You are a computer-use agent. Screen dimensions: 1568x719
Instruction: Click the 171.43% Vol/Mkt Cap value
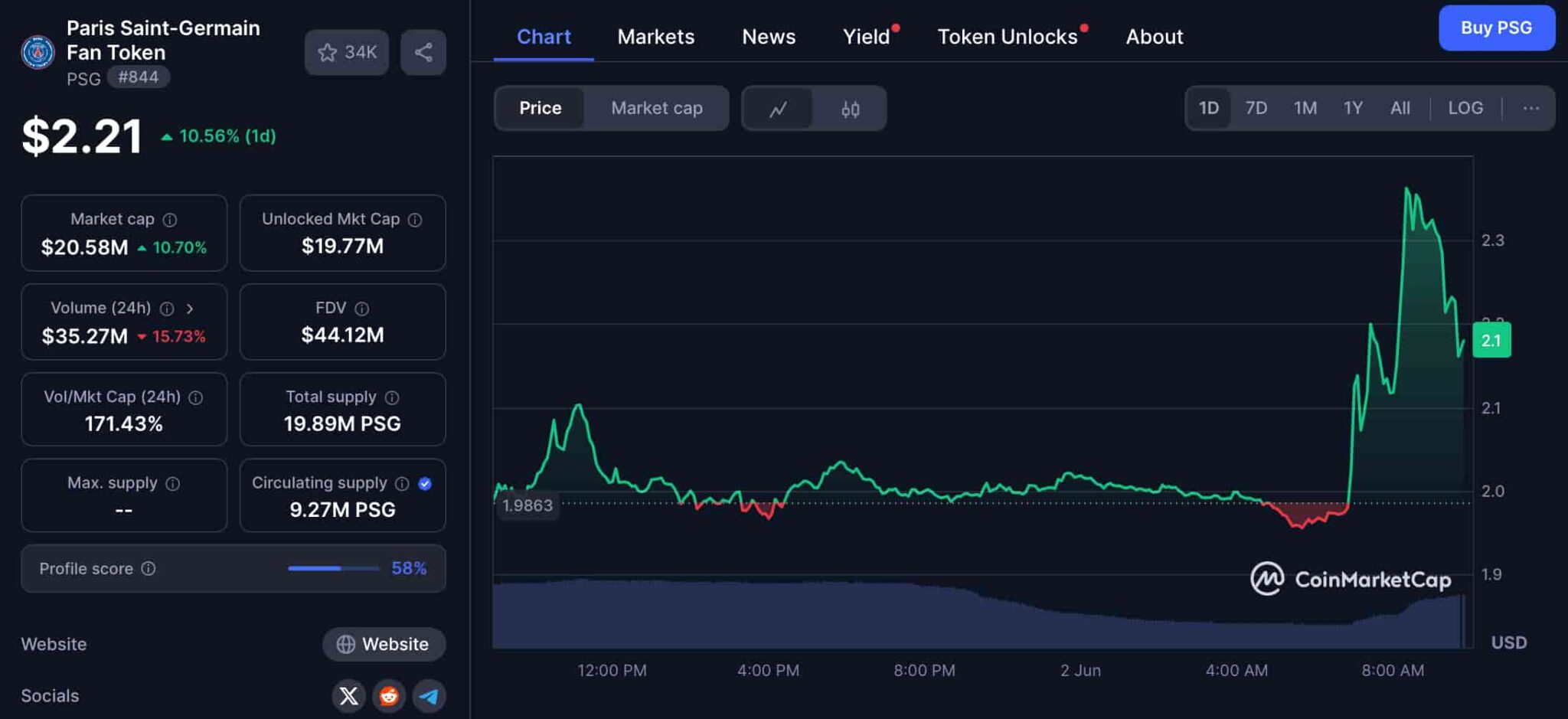124,423
